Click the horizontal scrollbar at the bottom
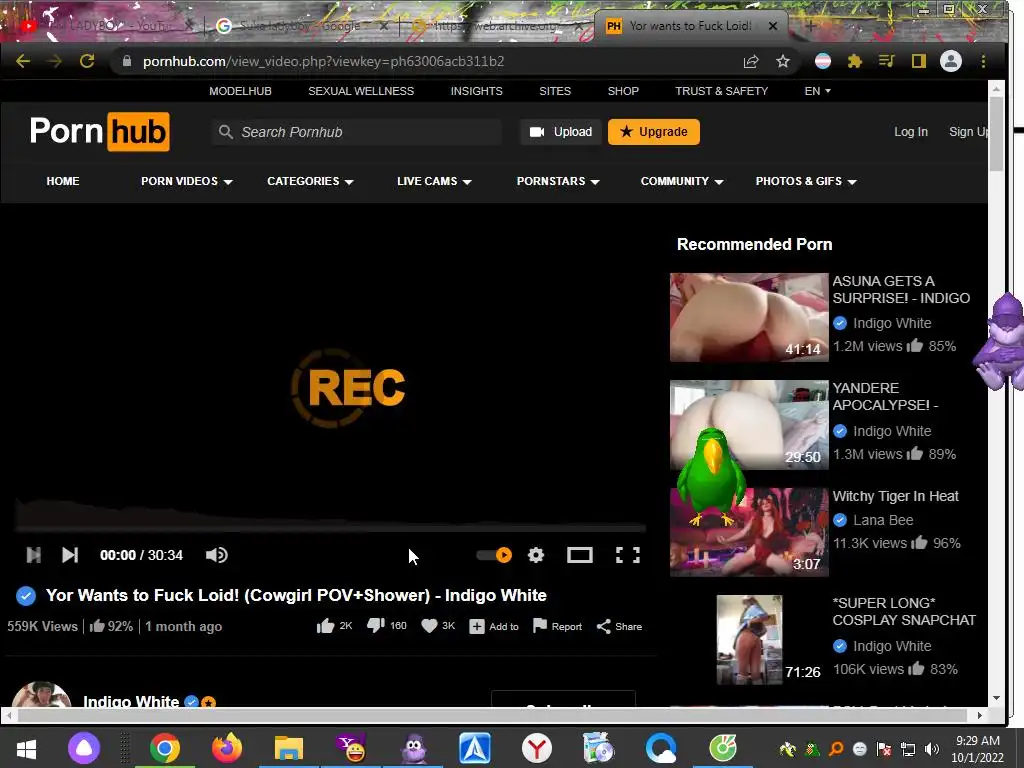Screen dimensions: 1024x768 tap(492, 716)
